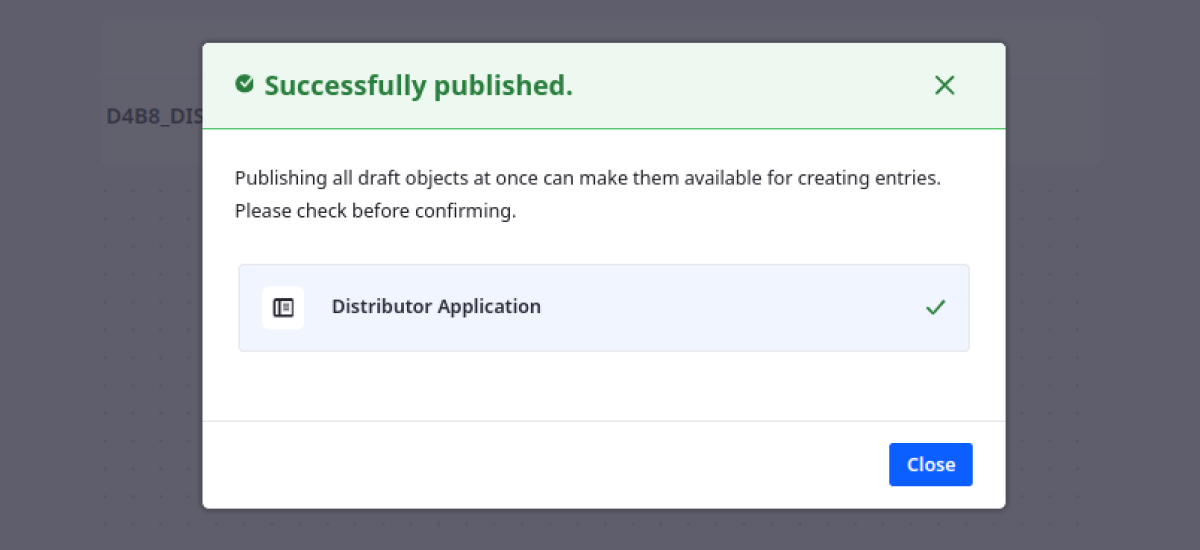
Task: Click the empty green header area of the dialog
Action: tap(750, 86)
